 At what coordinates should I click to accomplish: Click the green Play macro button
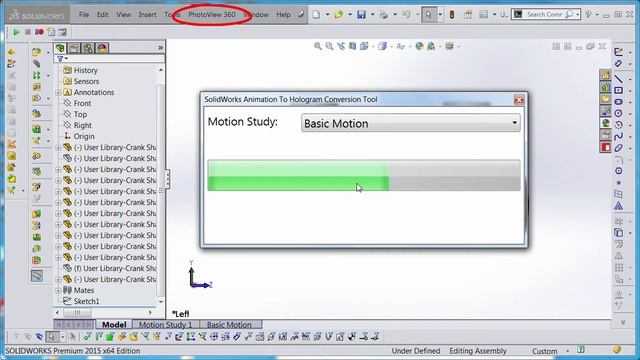[16, 32]
